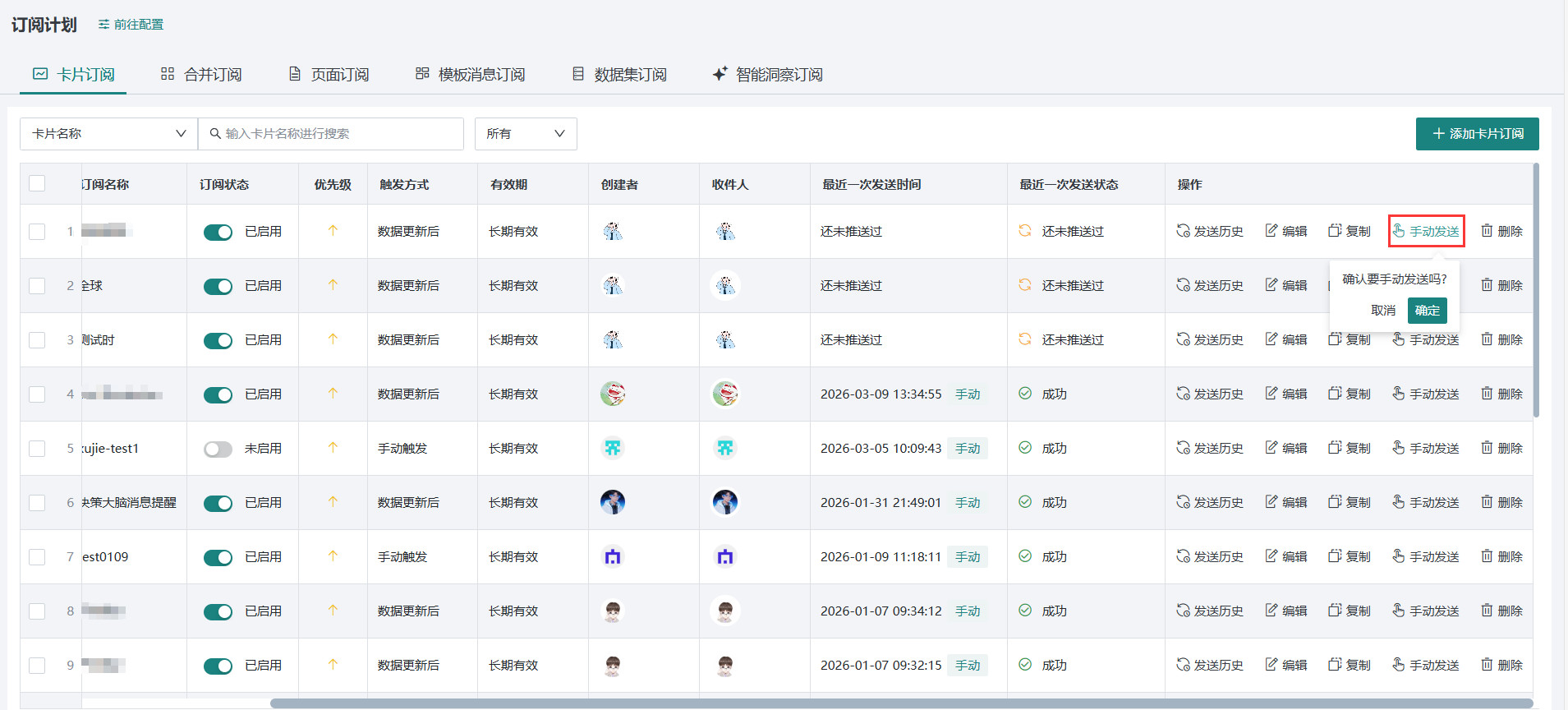This screenshot has width=1568, height=710.
Task: View 发送历史 of the est0109 row
Action: (x=1210, y=556)
